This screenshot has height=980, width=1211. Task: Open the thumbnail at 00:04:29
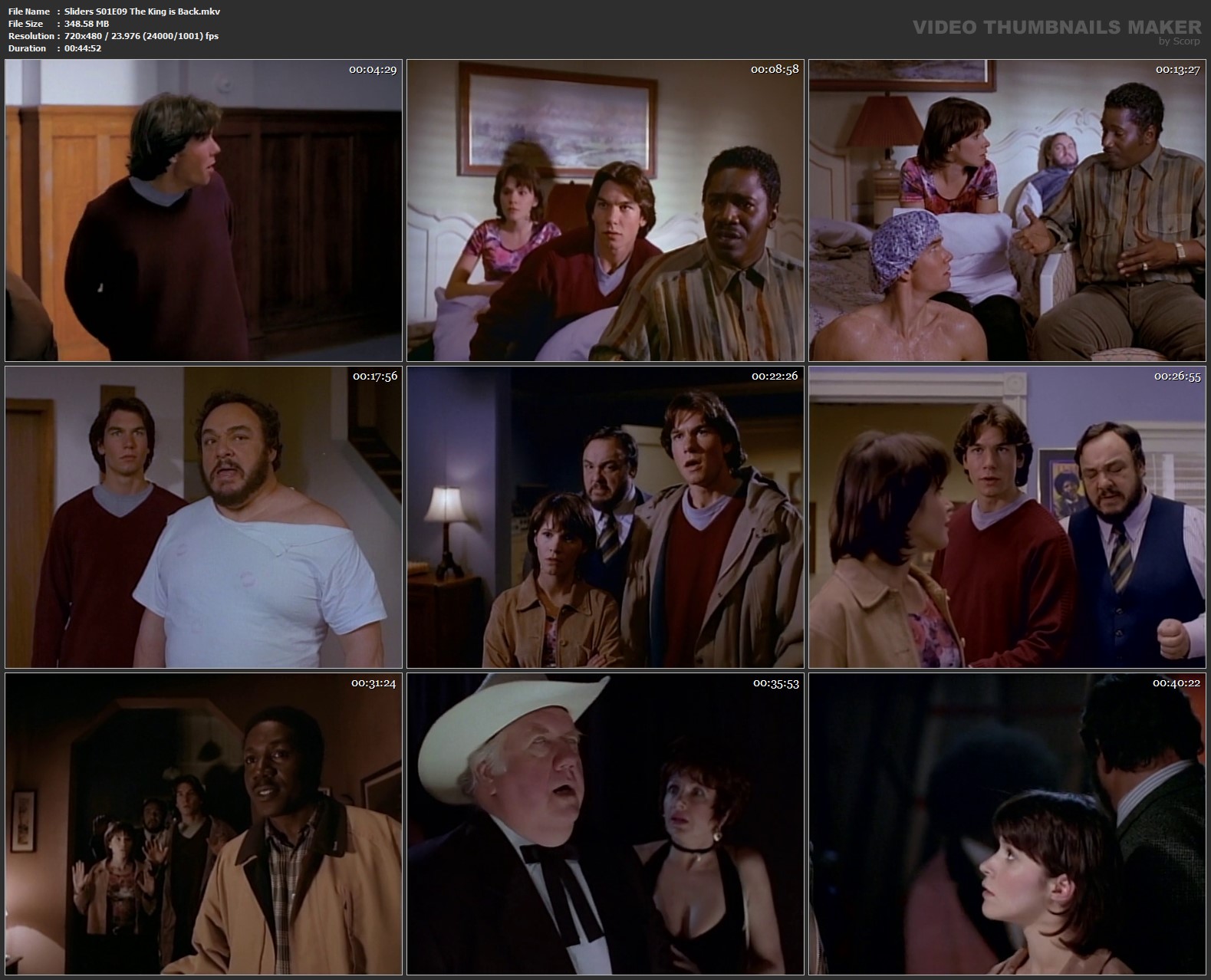pyautogui.click(x=203, y=211)
